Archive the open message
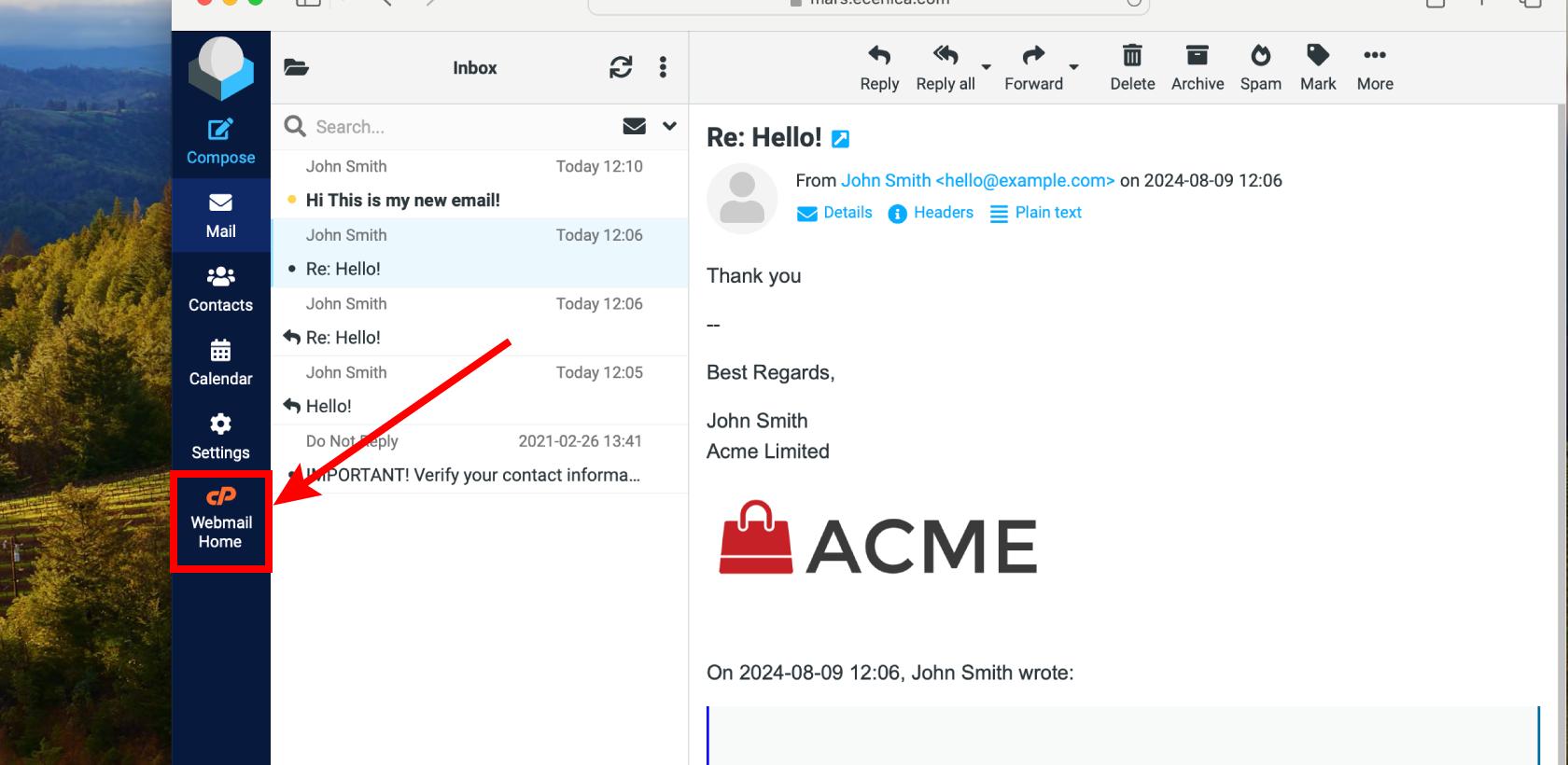 coord(1197,68)
